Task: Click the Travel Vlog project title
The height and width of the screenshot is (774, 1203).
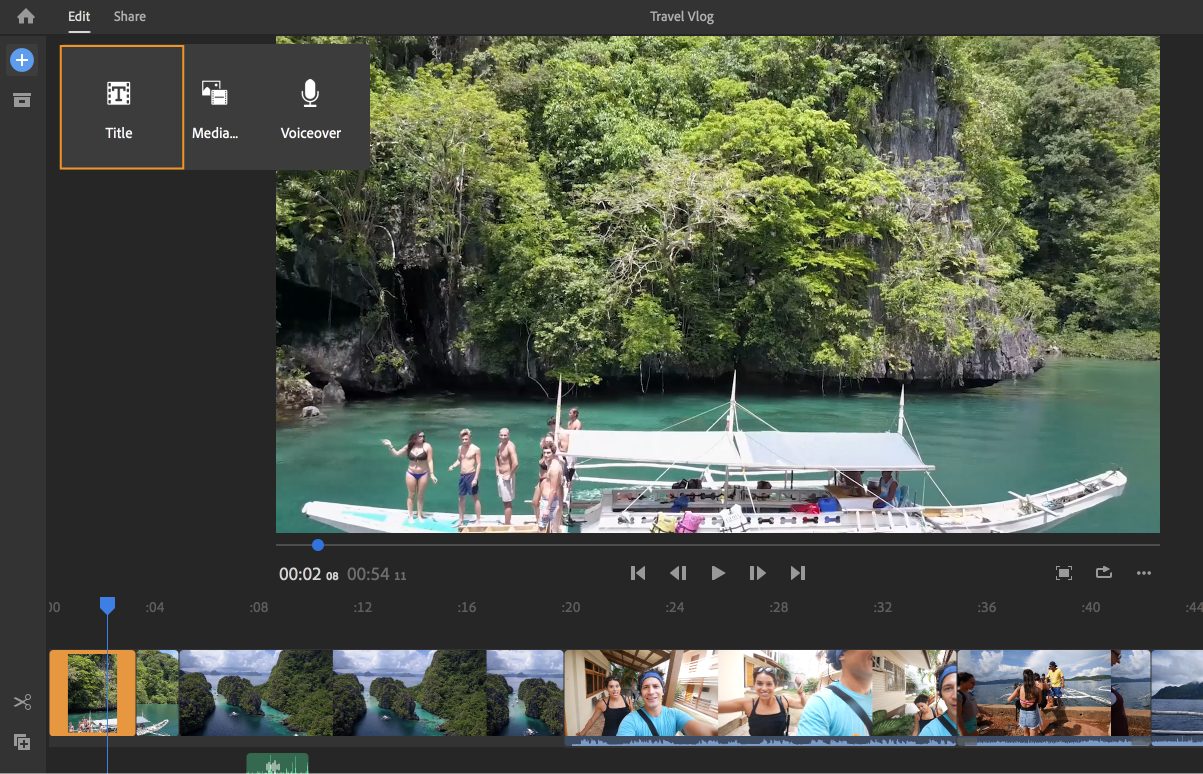Action: [x=682, y=16]
